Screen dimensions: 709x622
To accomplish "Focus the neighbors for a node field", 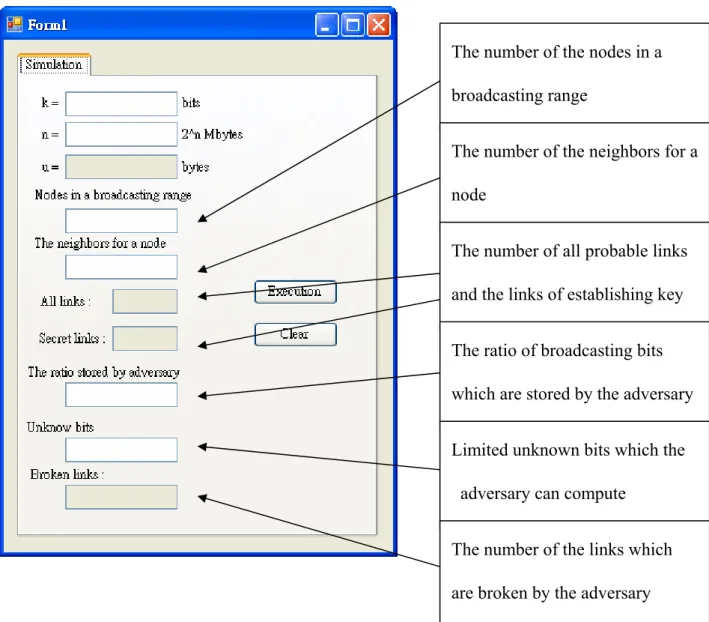I will [x=121, y=267].
